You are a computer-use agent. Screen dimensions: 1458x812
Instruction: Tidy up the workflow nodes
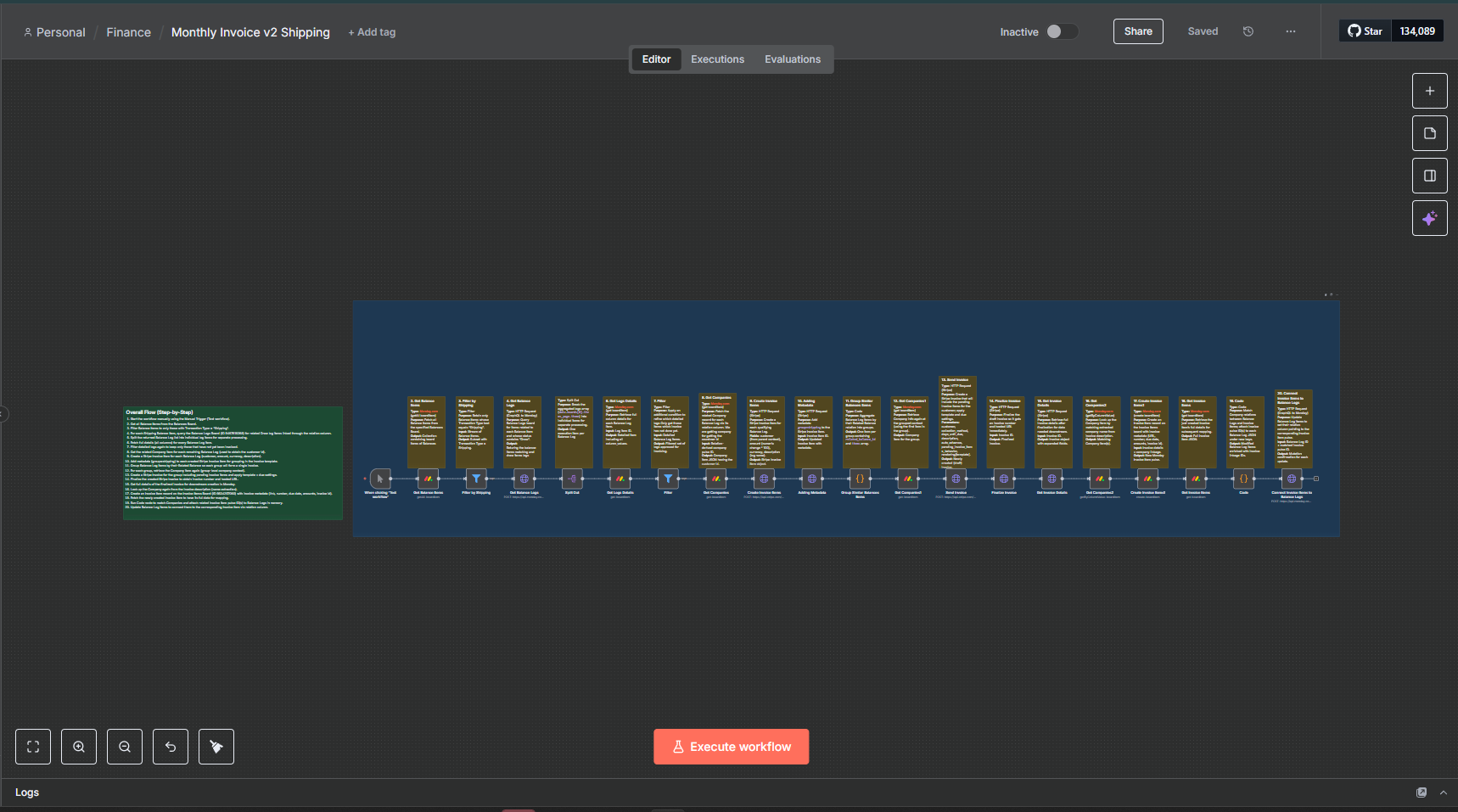[x=216, y=747]
